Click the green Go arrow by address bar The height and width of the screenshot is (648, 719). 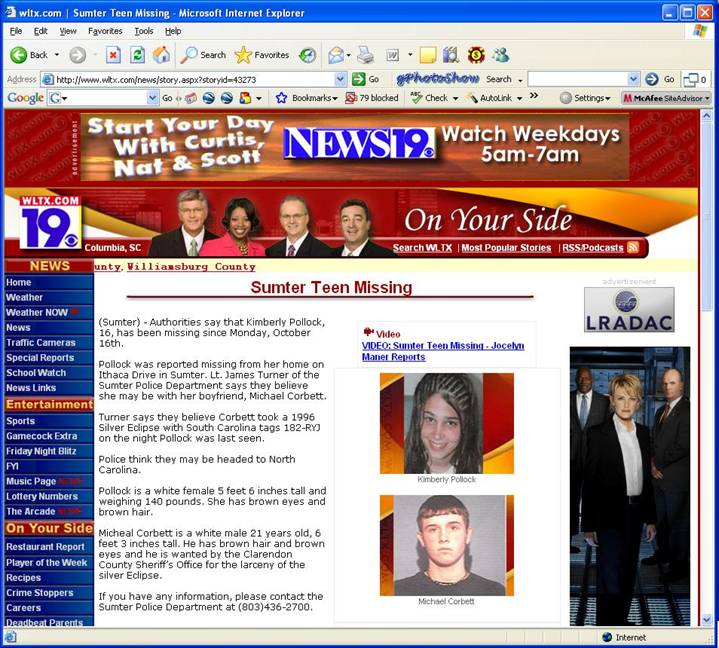(x=359, y=79)
